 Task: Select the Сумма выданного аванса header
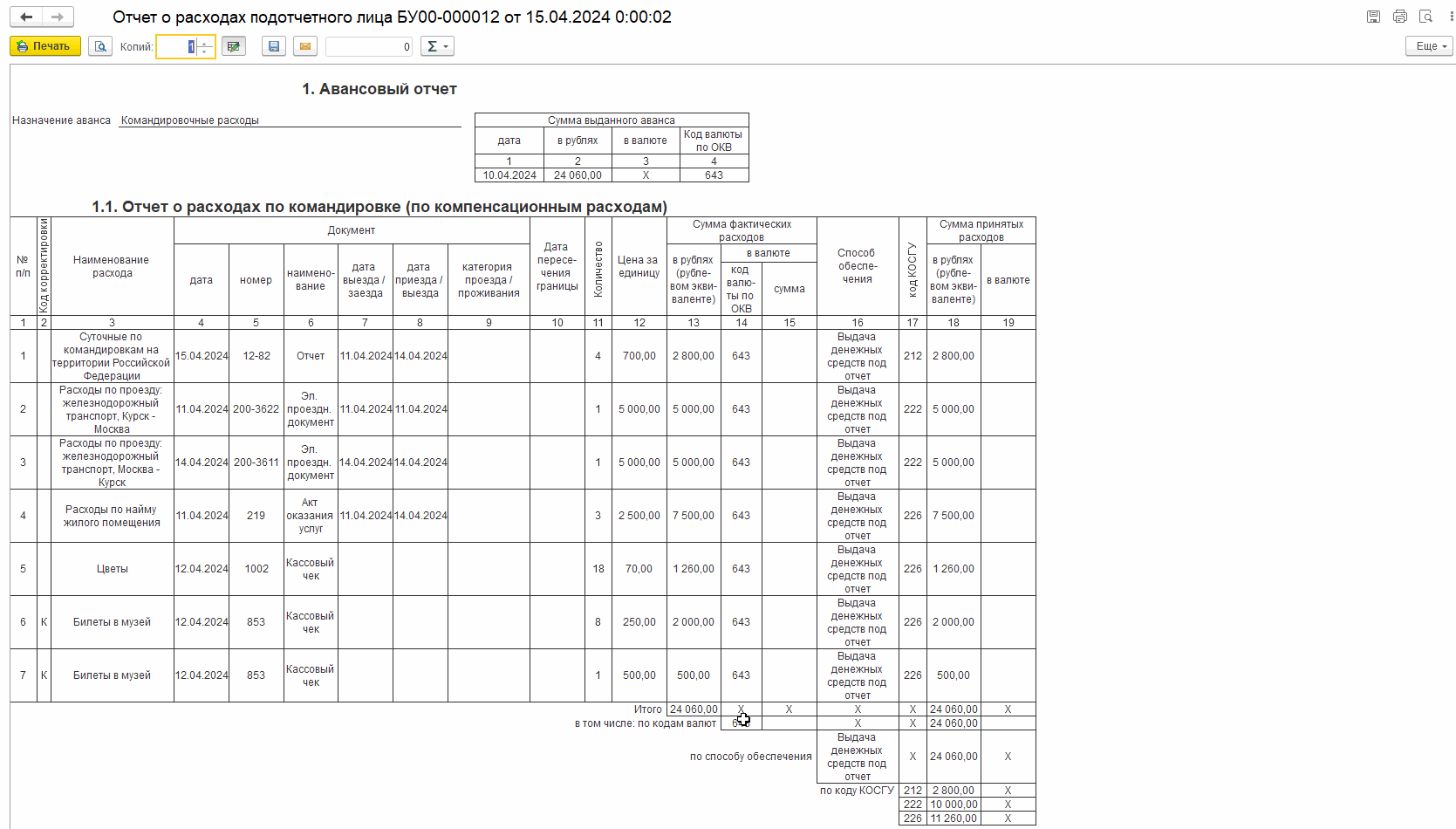(x=612, y=120)
